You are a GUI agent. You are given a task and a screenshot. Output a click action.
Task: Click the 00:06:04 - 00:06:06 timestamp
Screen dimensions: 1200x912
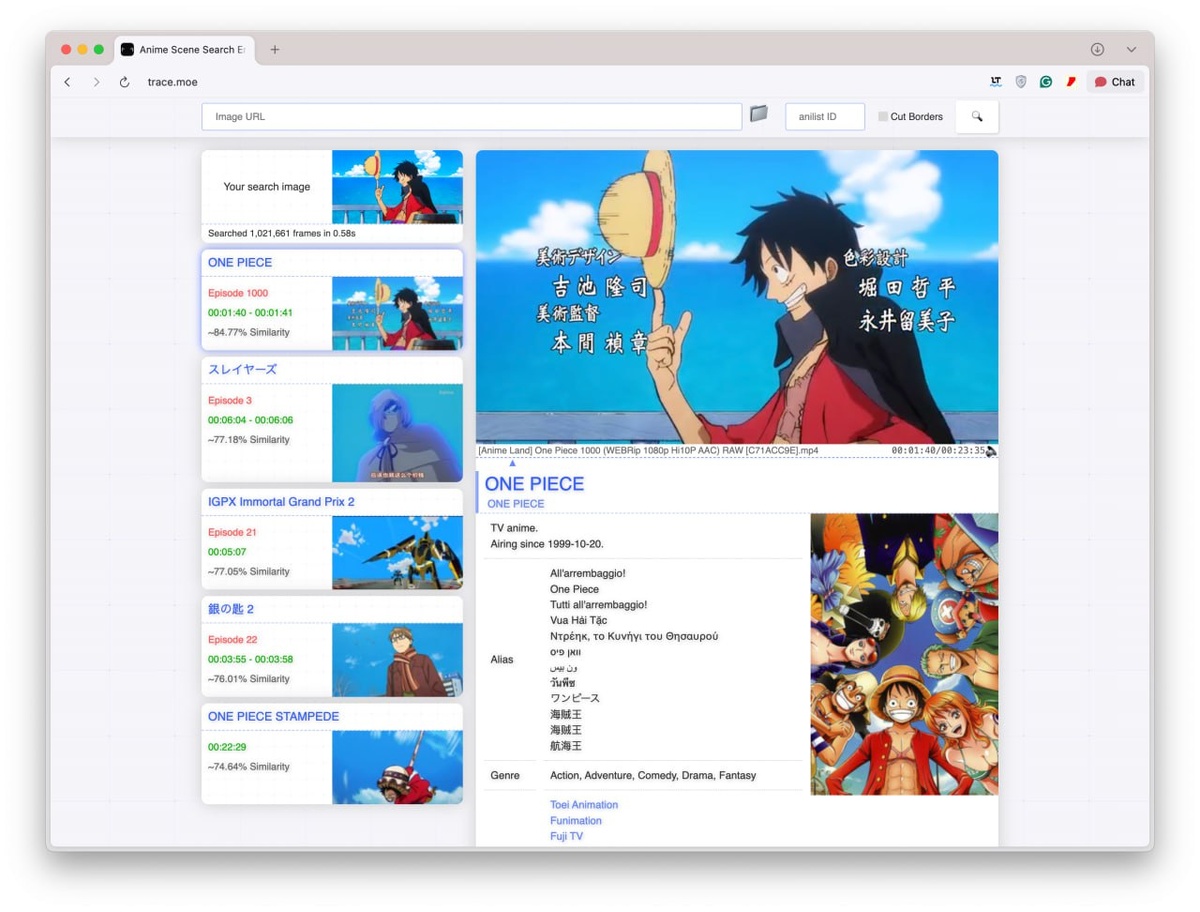(250, 420)
